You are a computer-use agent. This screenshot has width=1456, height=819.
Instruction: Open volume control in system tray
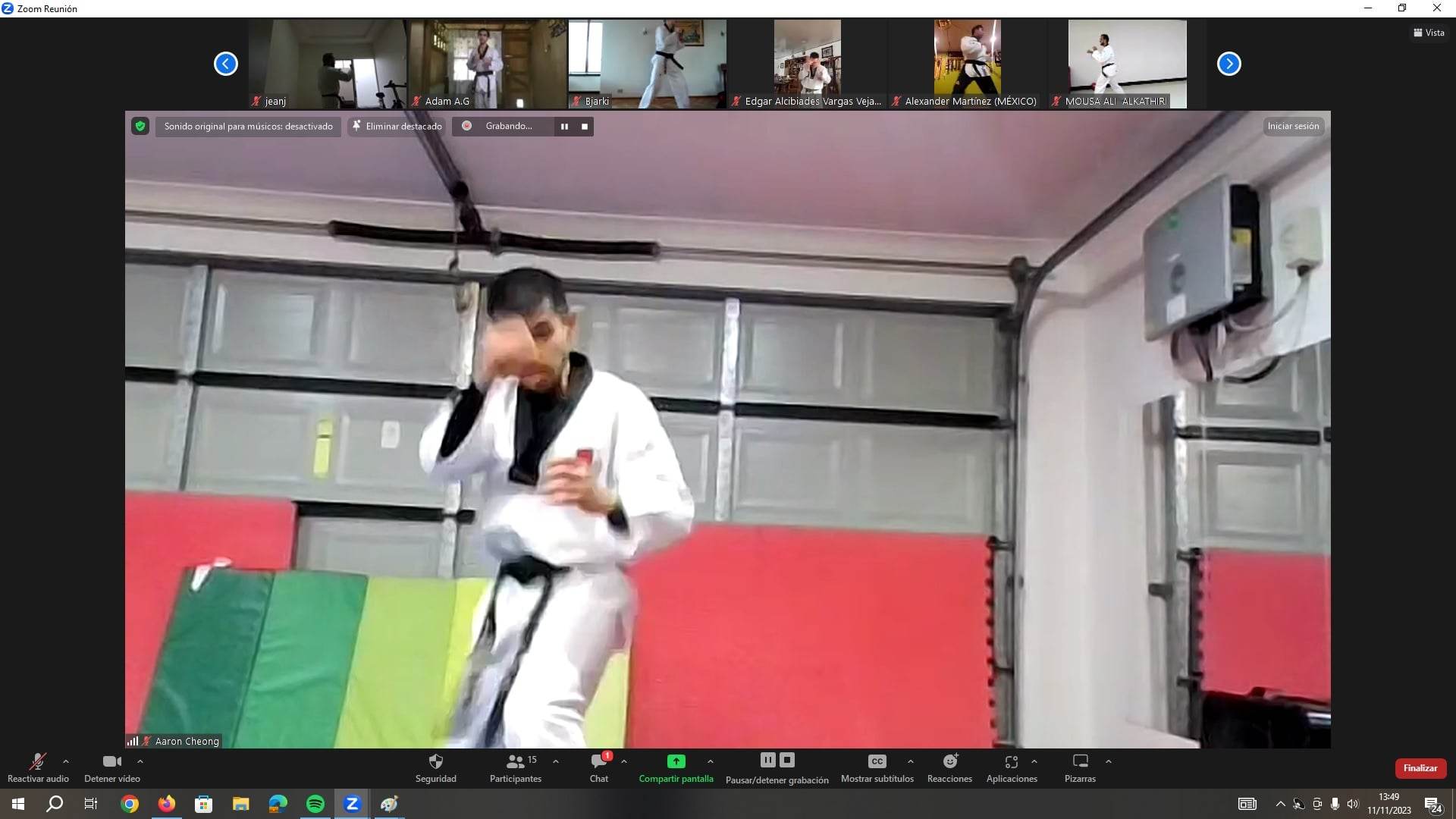[x=1353, y=804]
